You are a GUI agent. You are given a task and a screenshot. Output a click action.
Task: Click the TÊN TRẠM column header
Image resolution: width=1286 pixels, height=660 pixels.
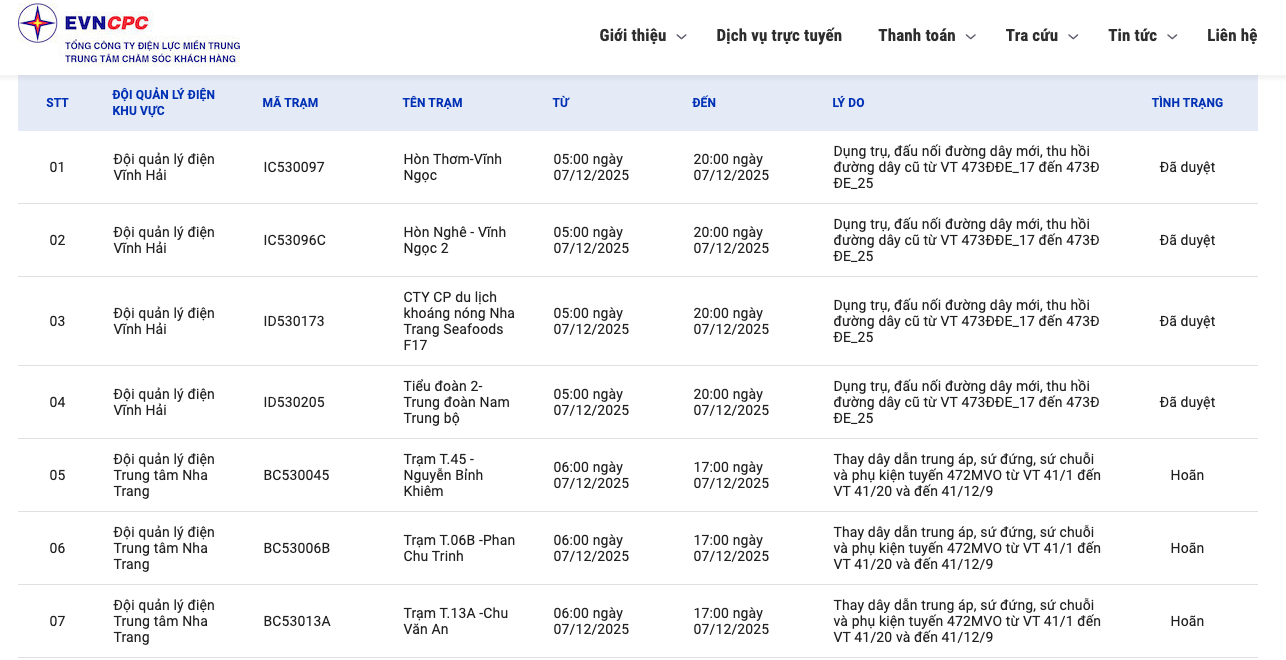pyautogui.click(x=432, y=103)
